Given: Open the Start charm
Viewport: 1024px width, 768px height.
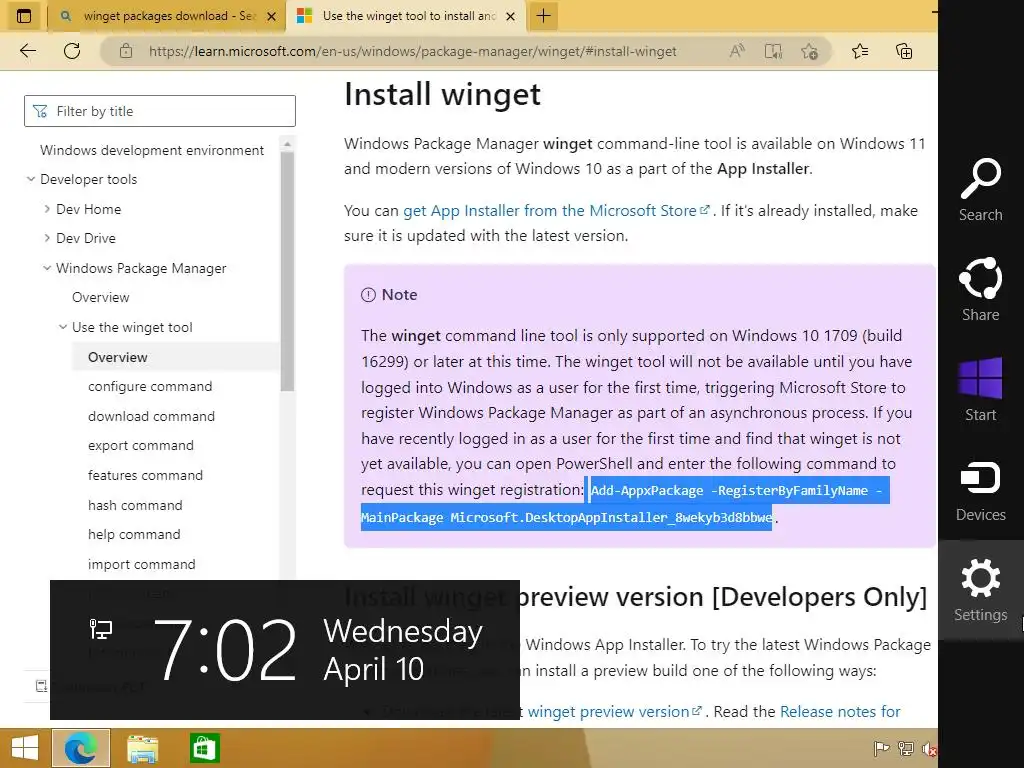Looking at the screenshot, I should pos(980,389).
